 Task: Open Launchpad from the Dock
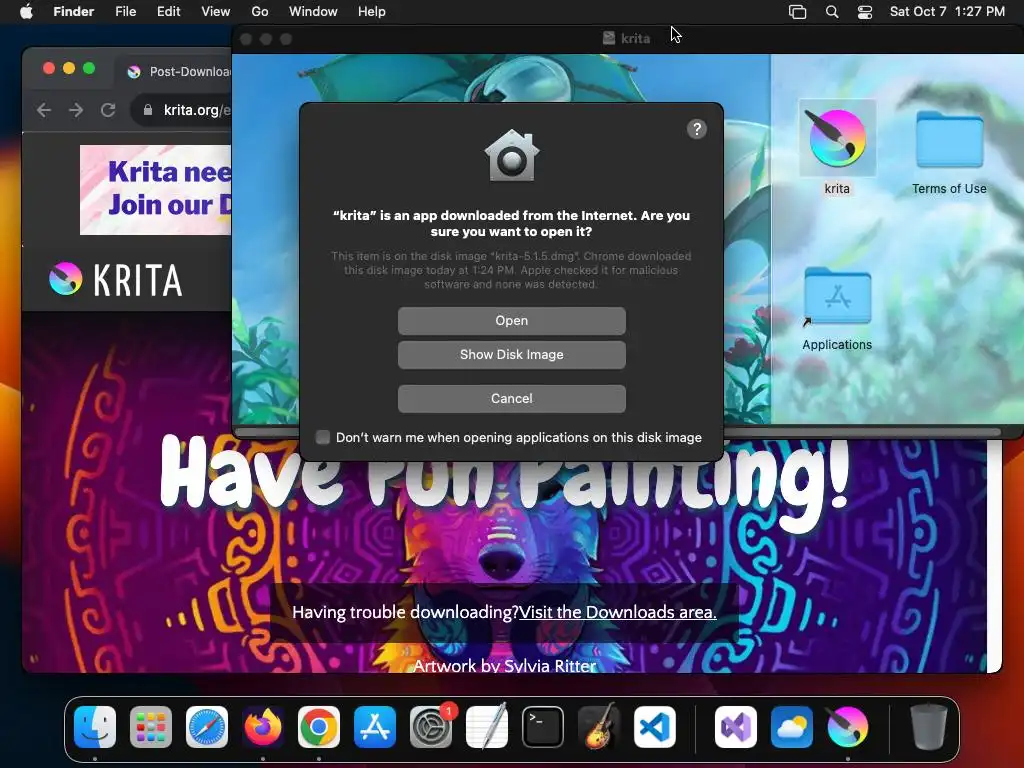(151, 727)
